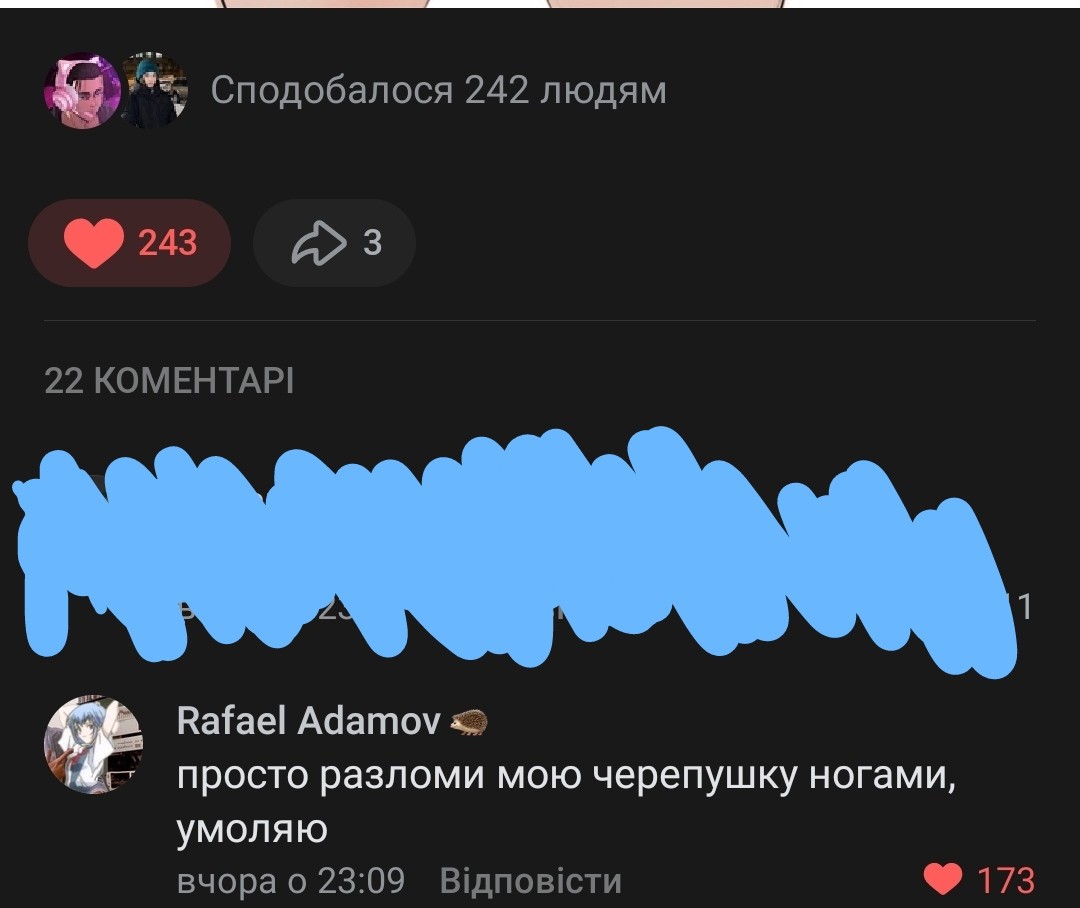Tap the partially hidden 11 like count
This screenshot has height=908, width=1080.
click(1023, 608)
